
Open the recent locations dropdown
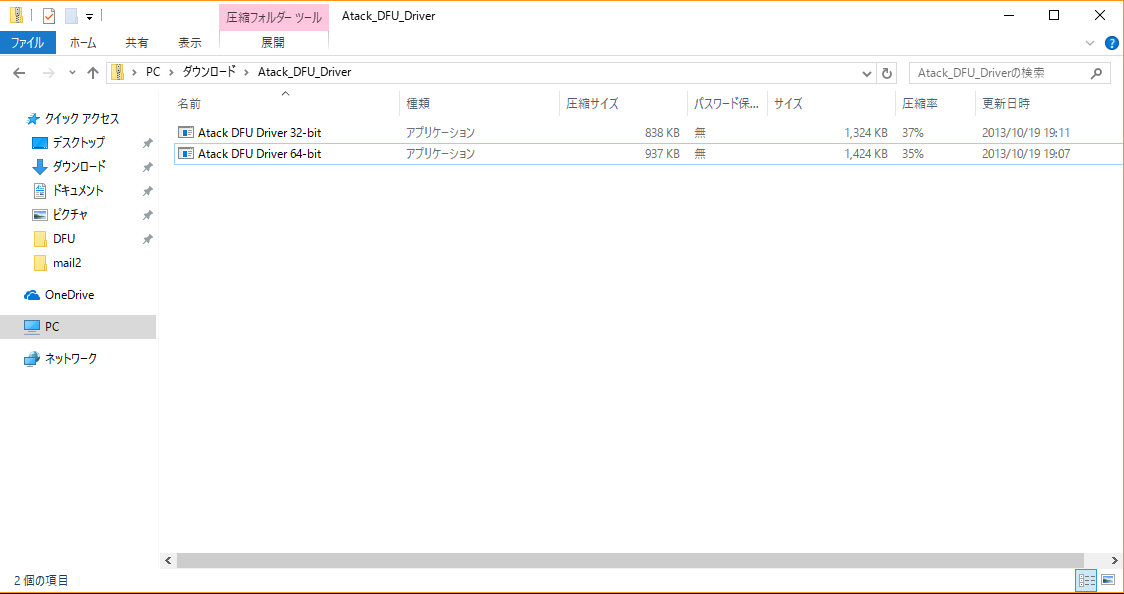tap(72, 73)
